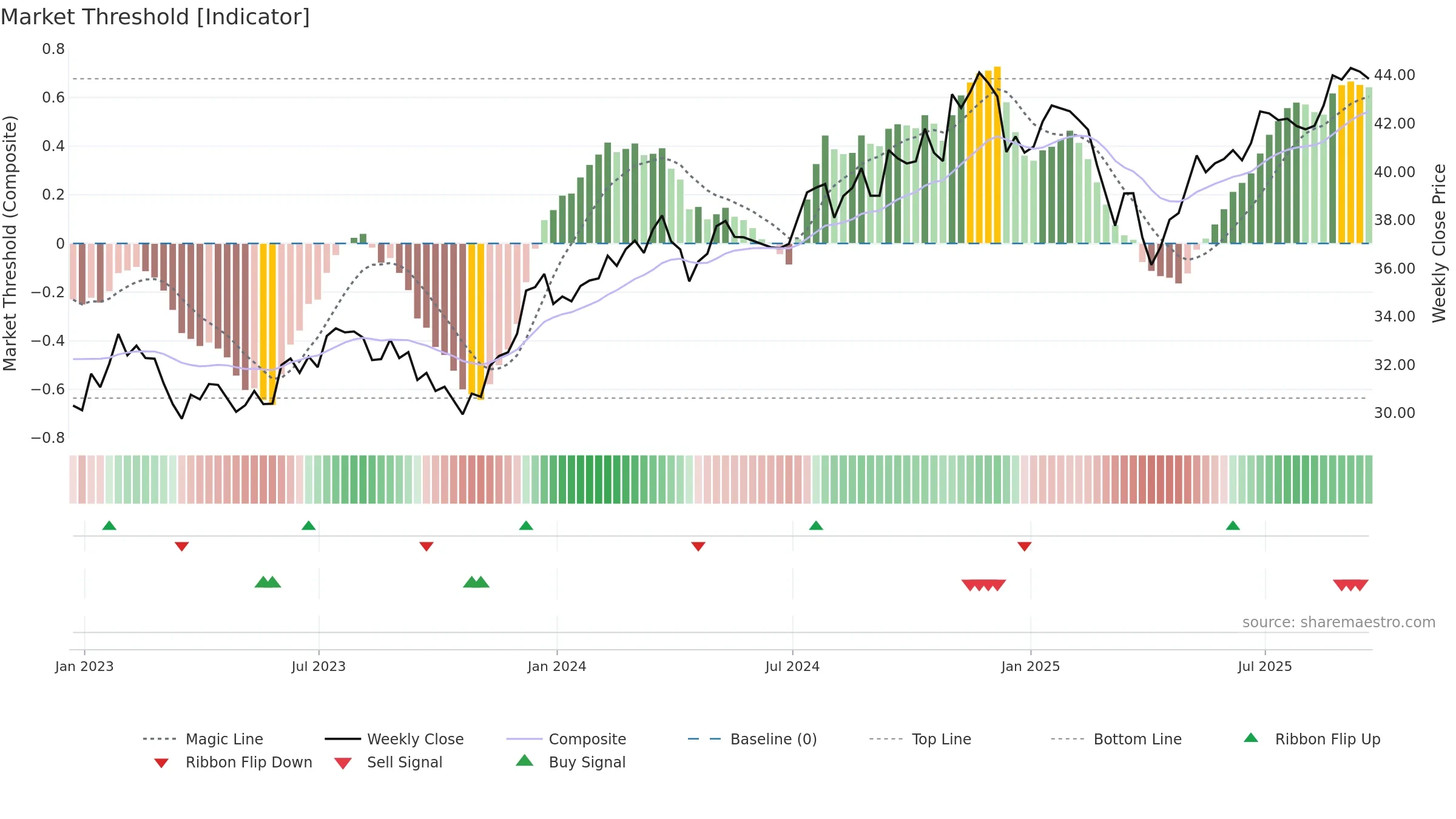Toggle the Composite legend entry
The image size is (1456, 819).
coord(566,739)
